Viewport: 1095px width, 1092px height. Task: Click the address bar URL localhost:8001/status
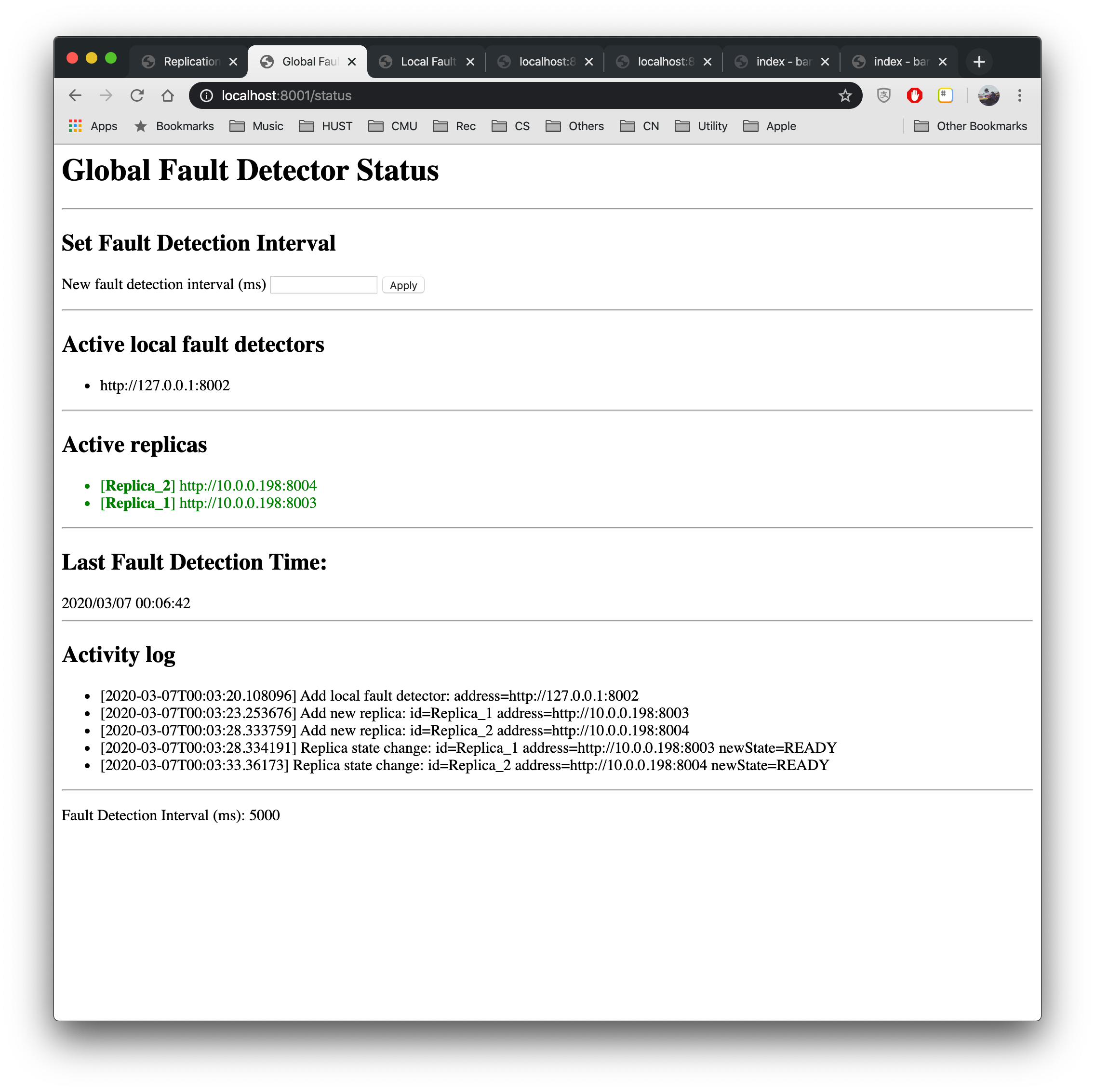[x=286, y=96]
